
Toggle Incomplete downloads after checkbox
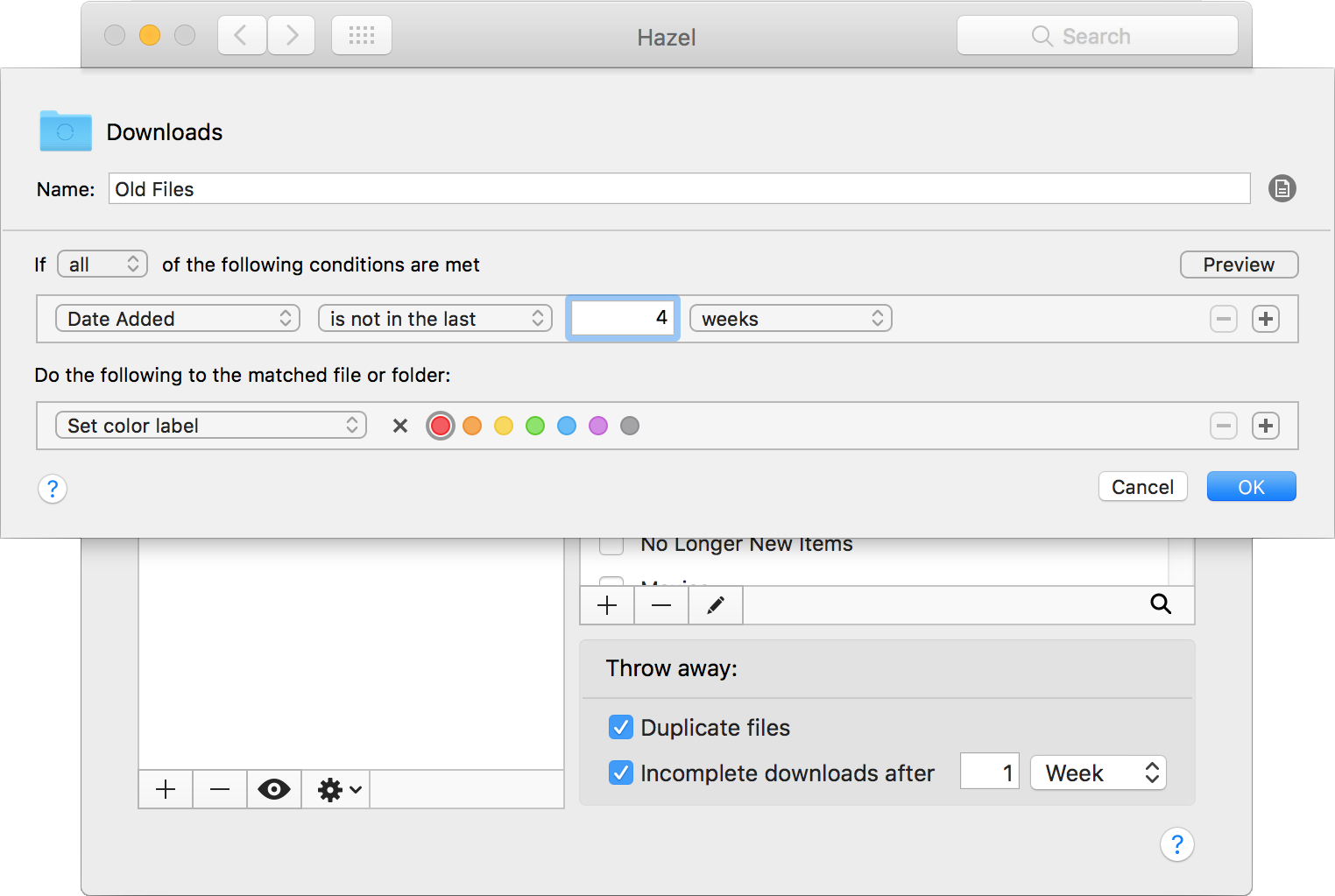coord(621,773)
